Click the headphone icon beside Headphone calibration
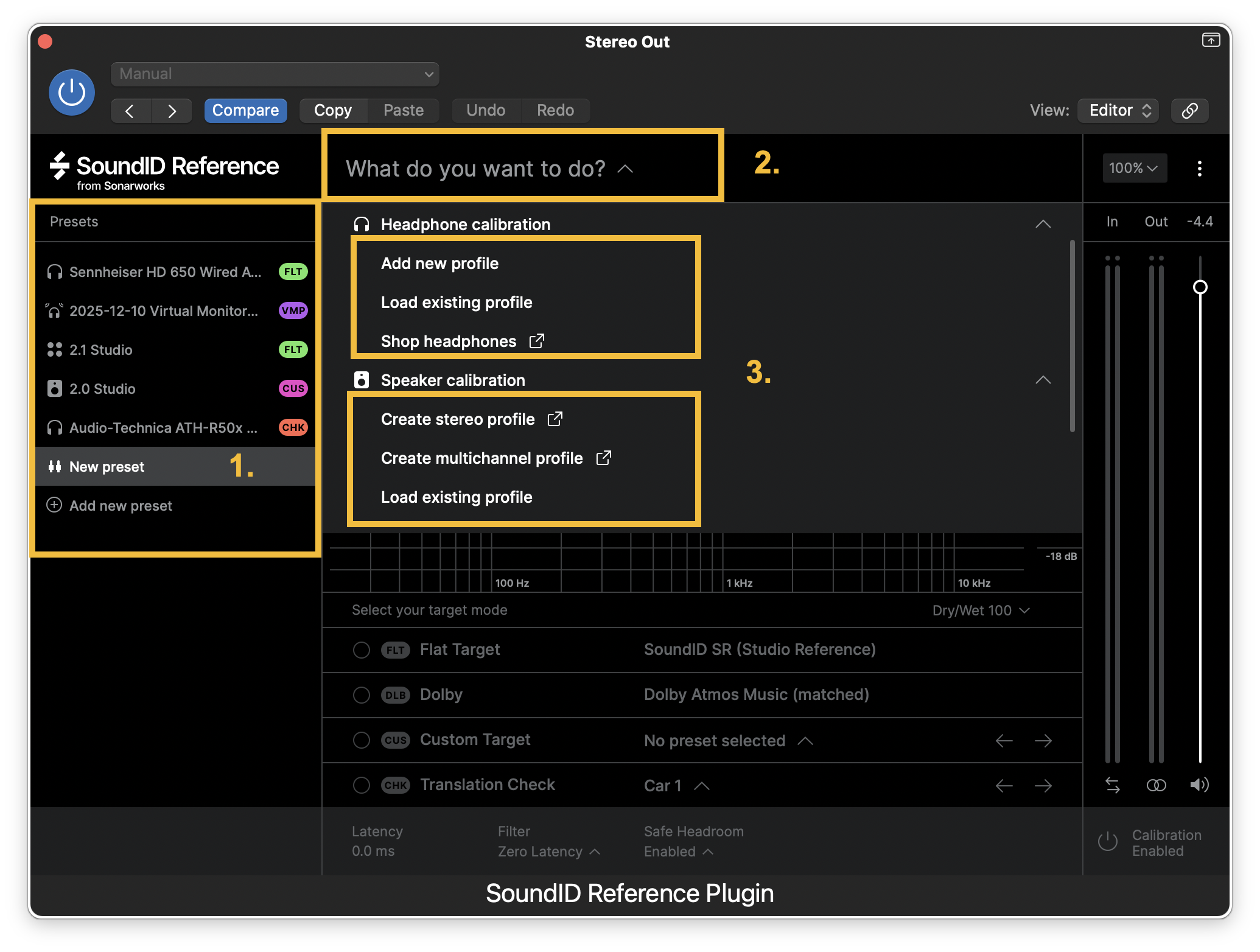The width and height of the screenshot is (1260, 952). coord(362,225)
